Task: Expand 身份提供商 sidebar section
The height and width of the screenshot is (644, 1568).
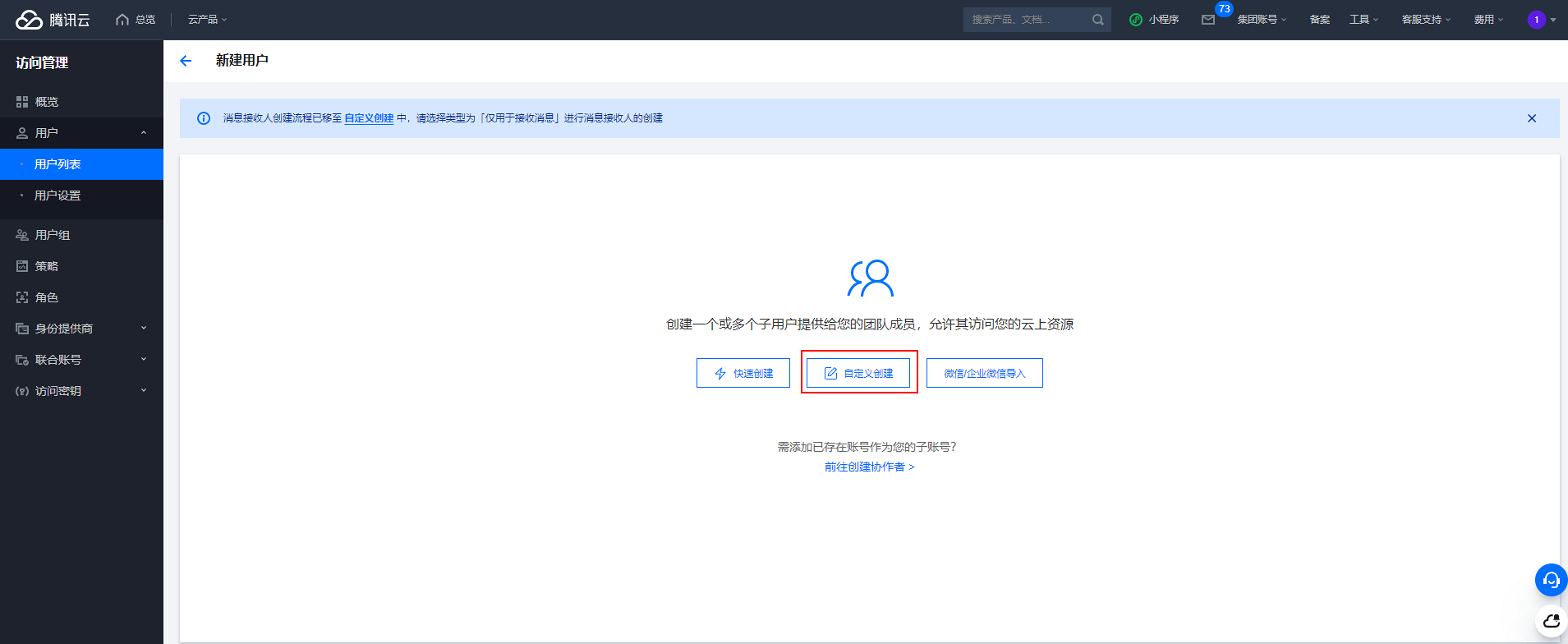Action: (81, 329)
